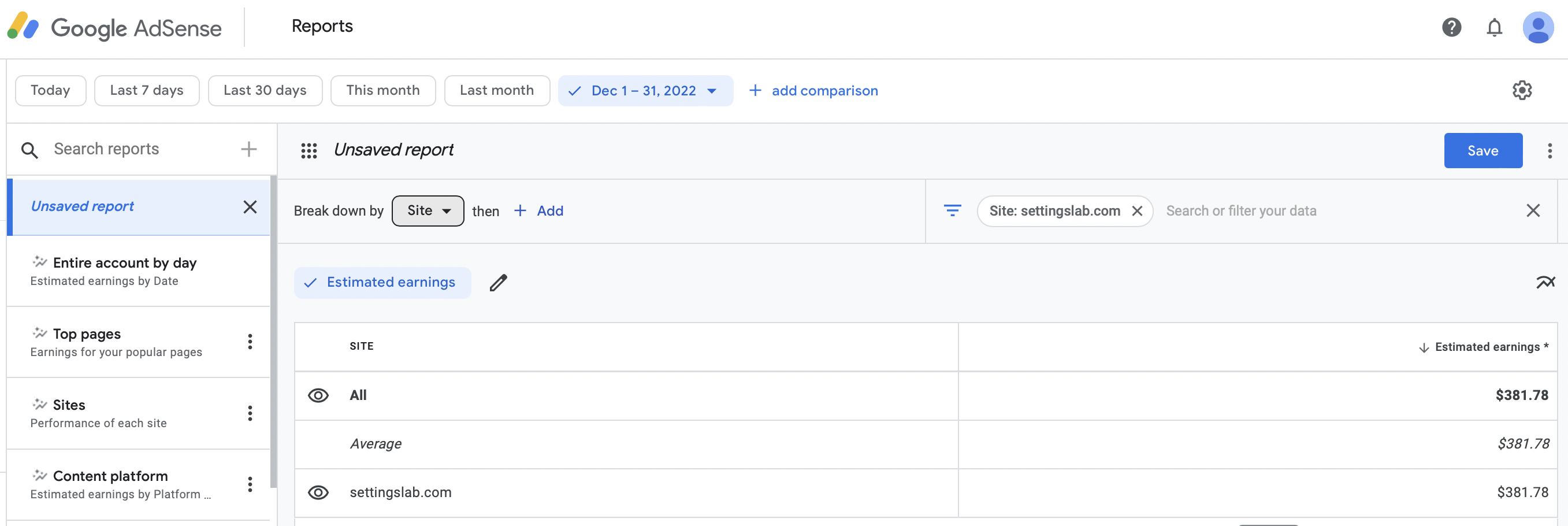Click the settingslab.com site name
The width and height of the screenshot is (1568, 526).
pyautogui.click(x=400, y=492)
